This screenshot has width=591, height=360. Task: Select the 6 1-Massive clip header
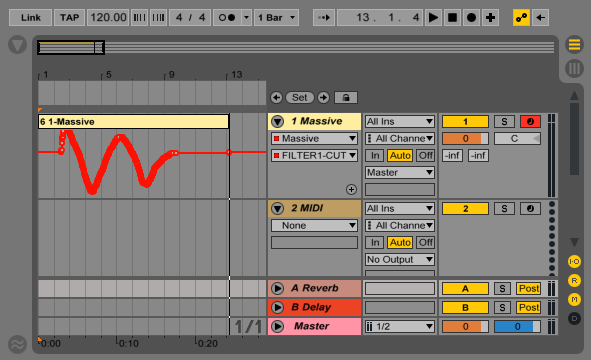pos(133,121)
